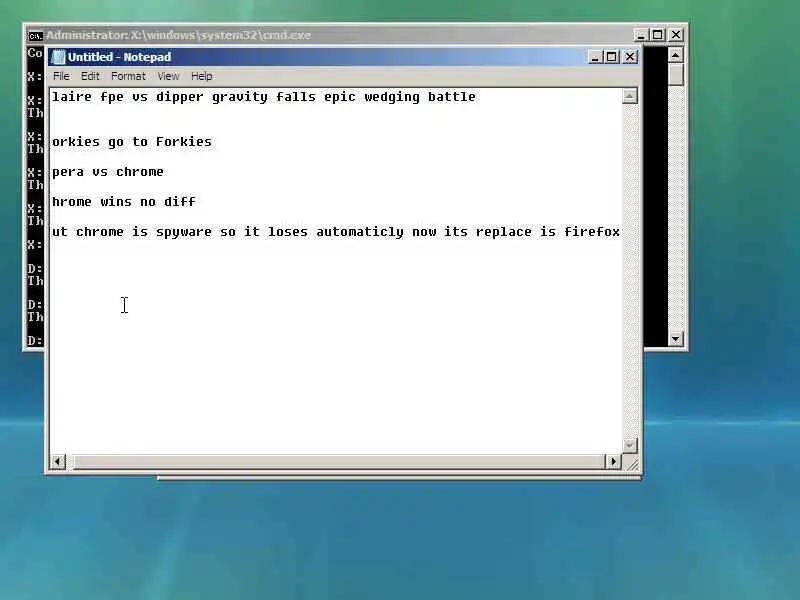Click the text 'pera vs chrome'

coord(108,172)
